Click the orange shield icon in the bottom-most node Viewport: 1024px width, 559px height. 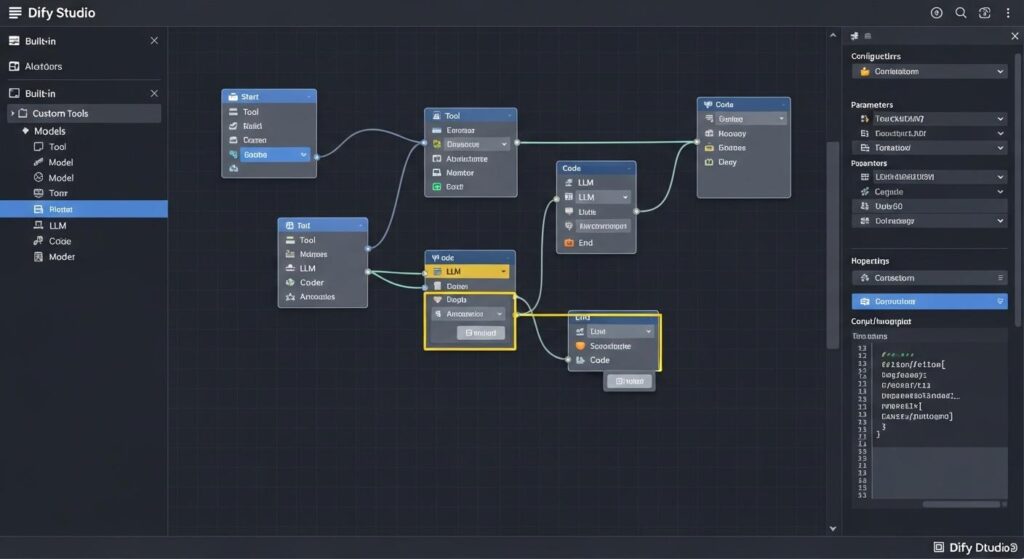click(579, 346)
